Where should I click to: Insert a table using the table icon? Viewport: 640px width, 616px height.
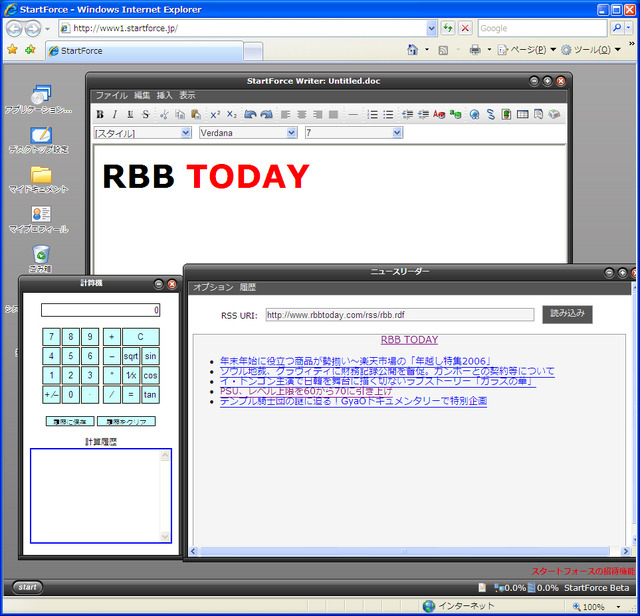(522, 115)
